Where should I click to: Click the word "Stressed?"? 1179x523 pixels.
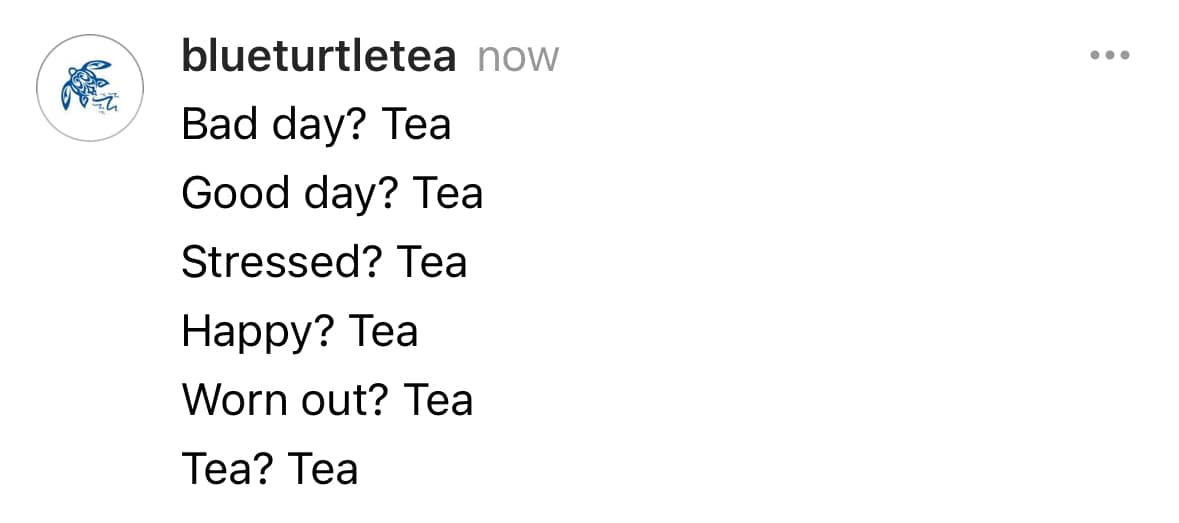coord(282,262)
